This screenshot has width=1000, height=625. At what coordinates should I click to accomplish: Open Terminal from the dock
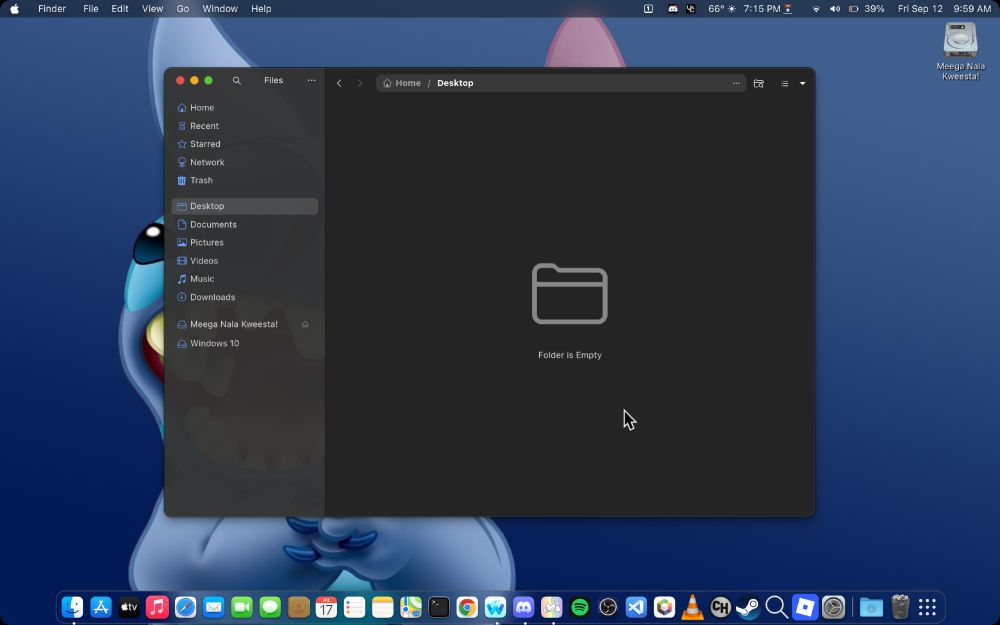point(439,607)
